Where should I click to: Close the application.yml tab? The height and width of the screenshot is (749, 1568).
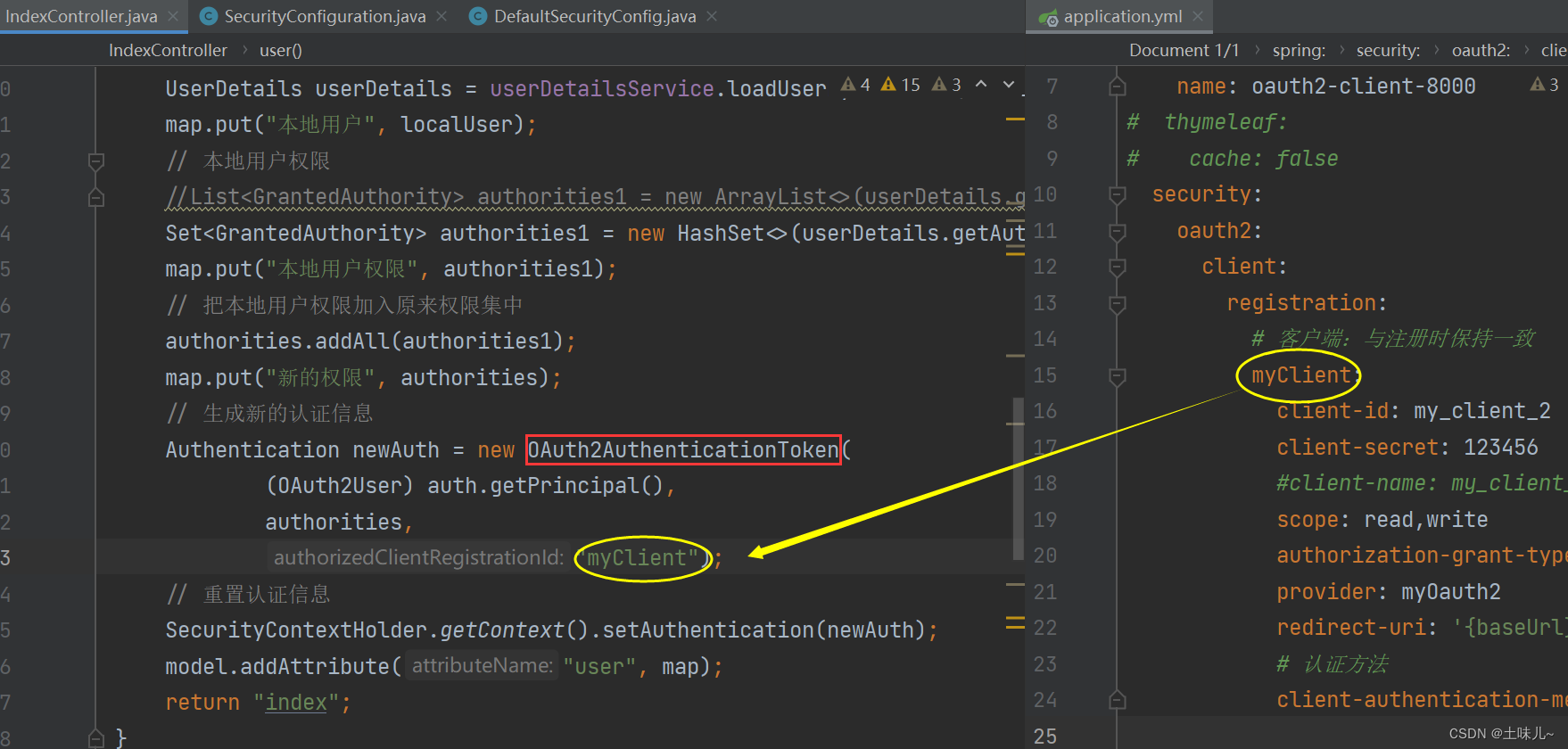(x=1198, y=16)
